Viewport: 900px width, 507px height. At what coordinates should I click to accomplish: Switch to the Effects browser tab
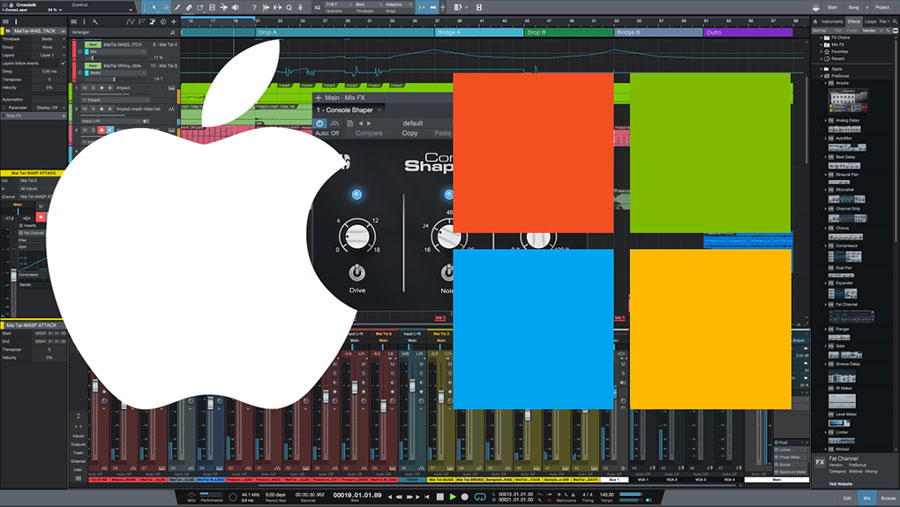pos(854,22)
